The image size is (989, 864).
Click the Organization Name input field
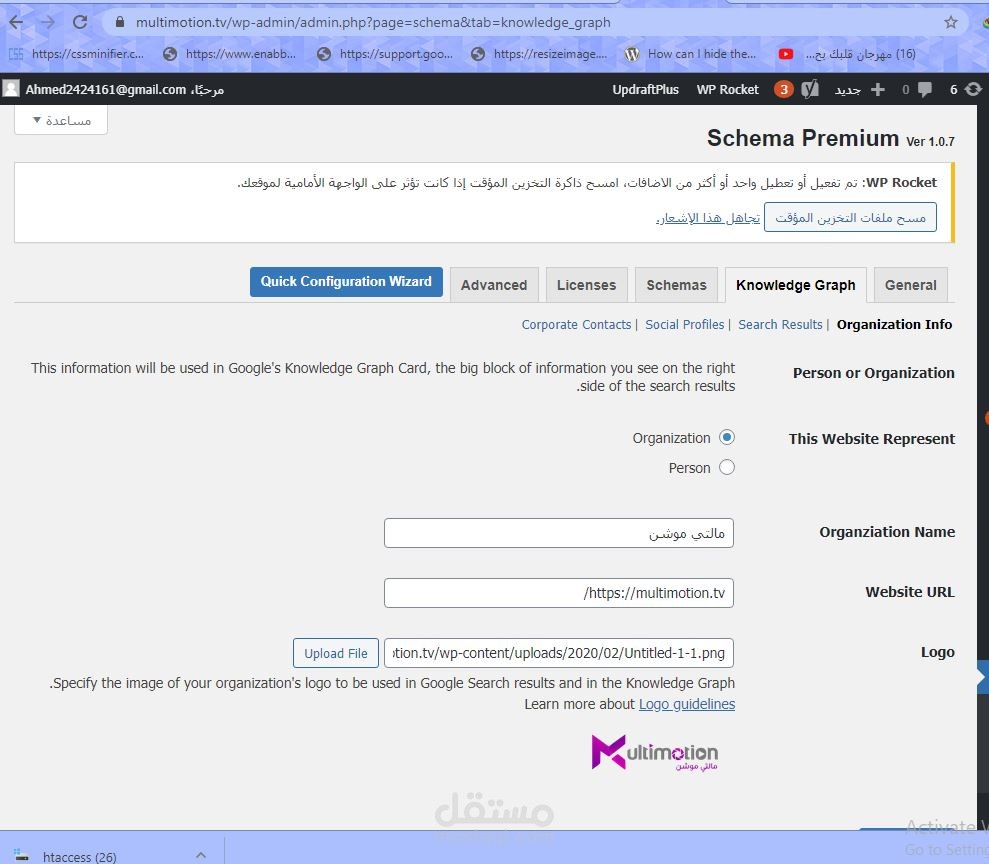pyautogui.click(x=558, y=533)
